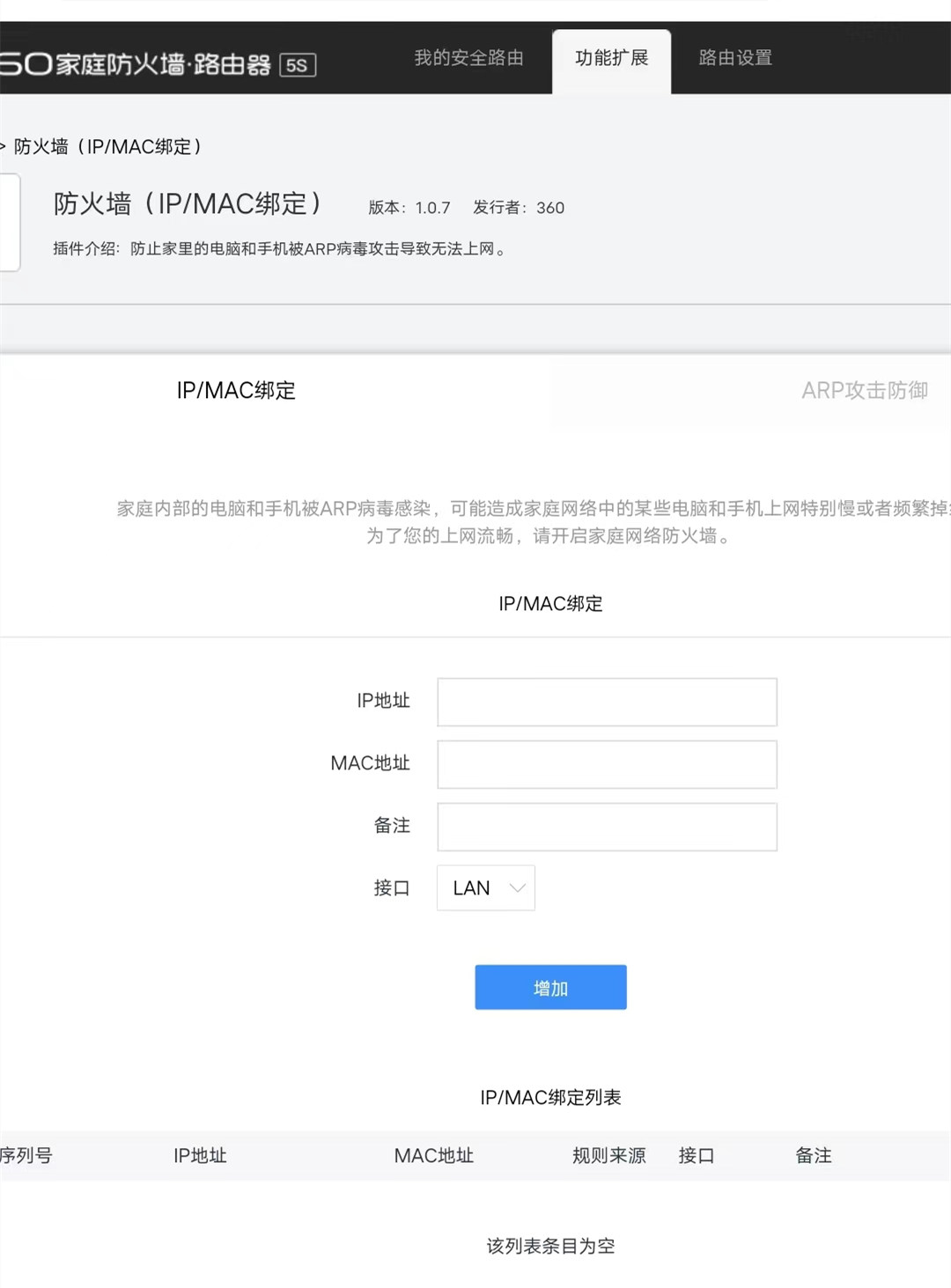Click the MAC地址 column header

pos(435,1156)
